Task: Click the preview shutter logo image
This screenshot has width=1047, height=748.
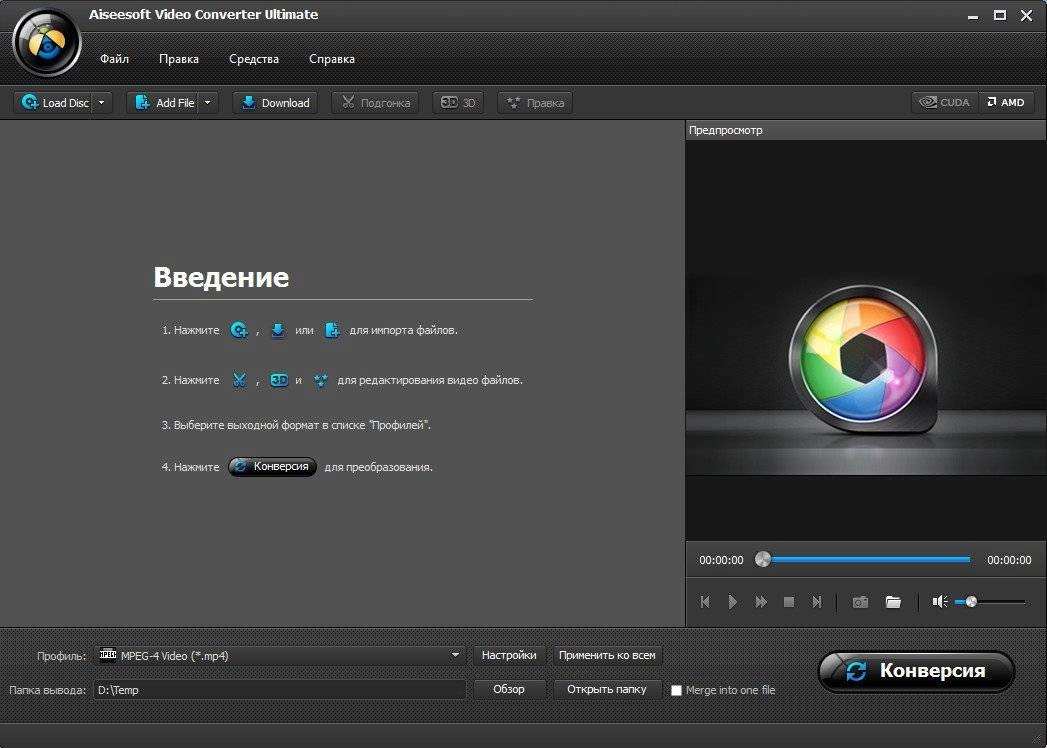Action: pyautogui.click(x=861, y=361)
